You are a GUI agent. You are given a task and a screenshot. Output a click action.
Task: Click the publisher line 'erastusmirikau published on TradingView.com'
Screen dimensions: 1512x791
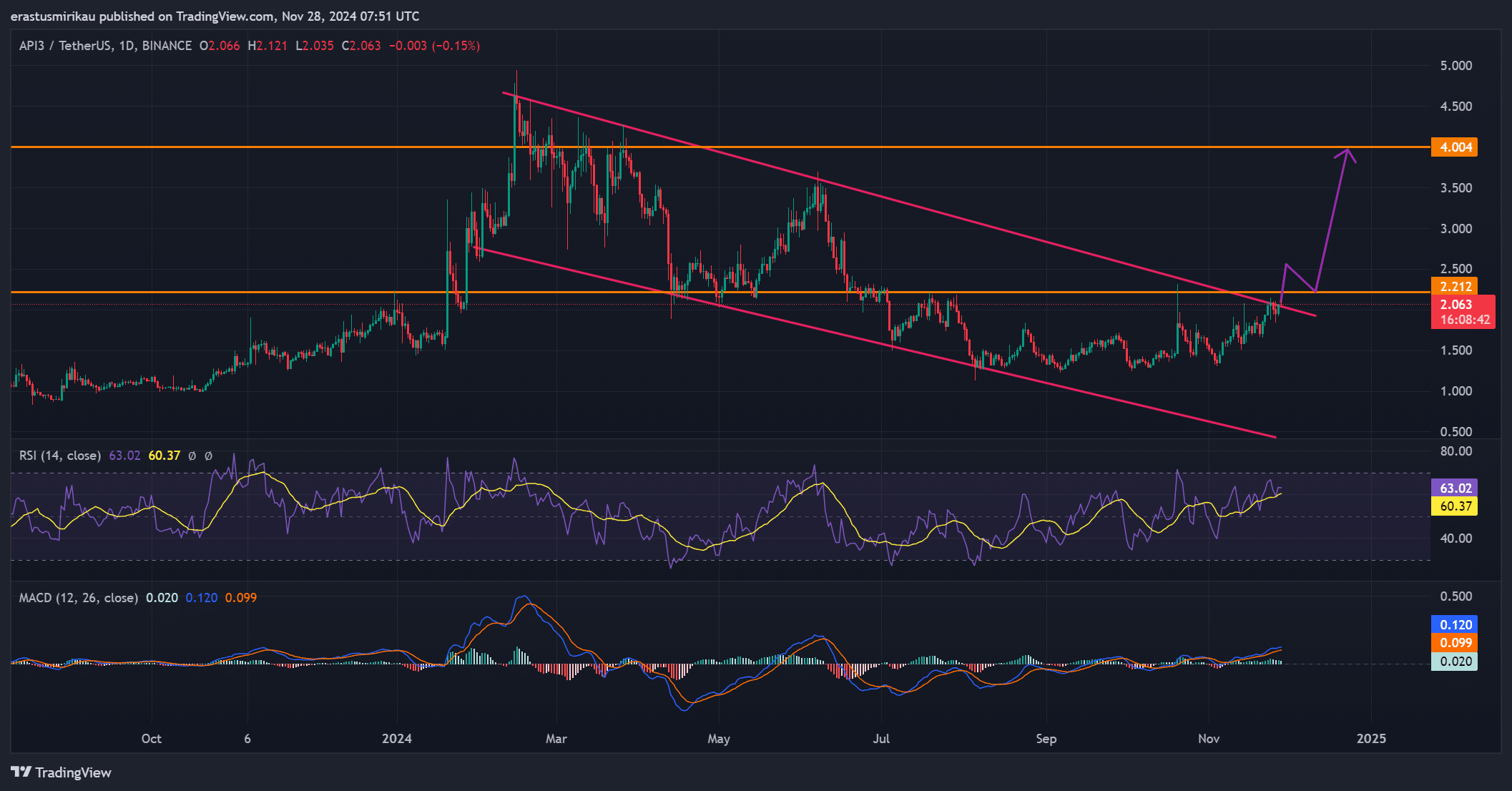(142, 16)
